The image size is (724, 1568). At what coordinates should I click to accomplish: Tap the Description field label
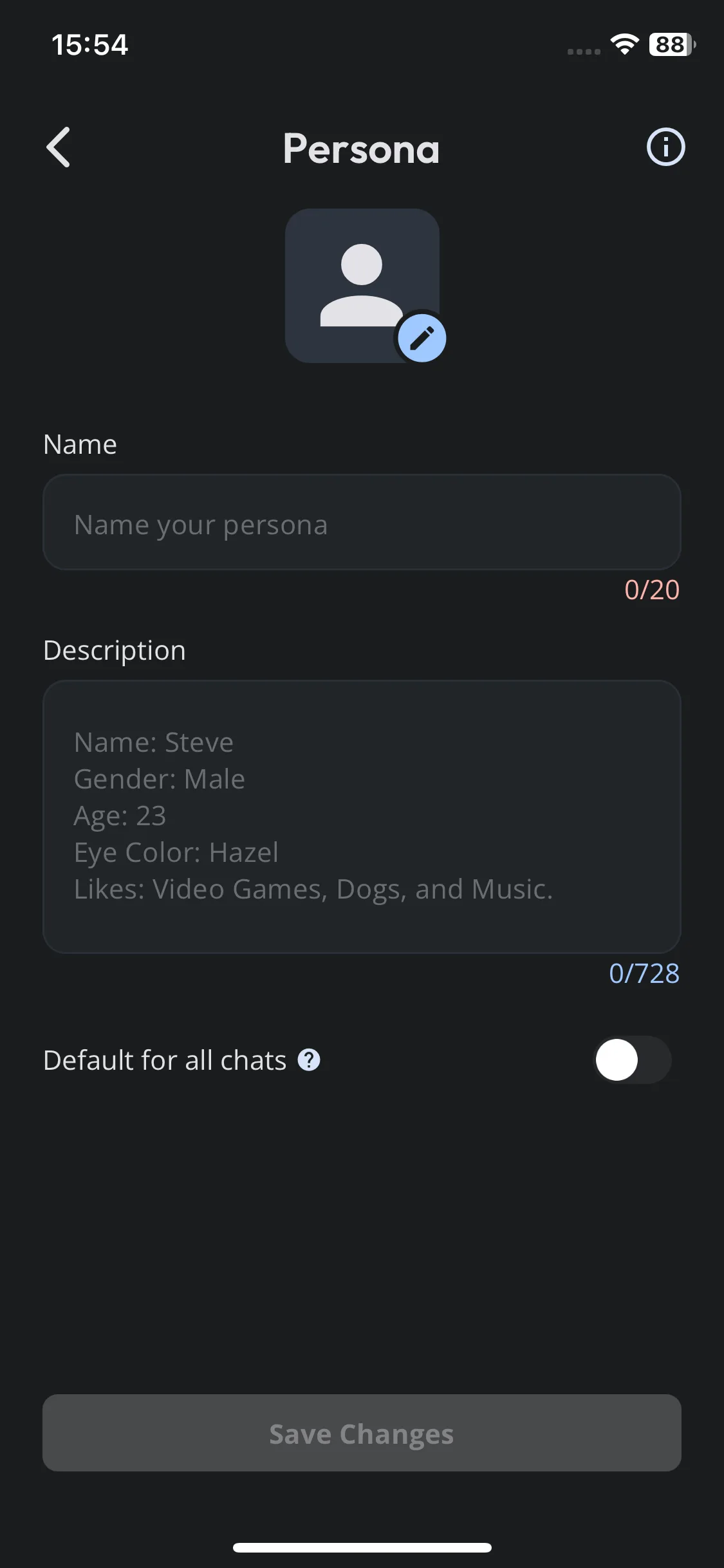[115, 651]
